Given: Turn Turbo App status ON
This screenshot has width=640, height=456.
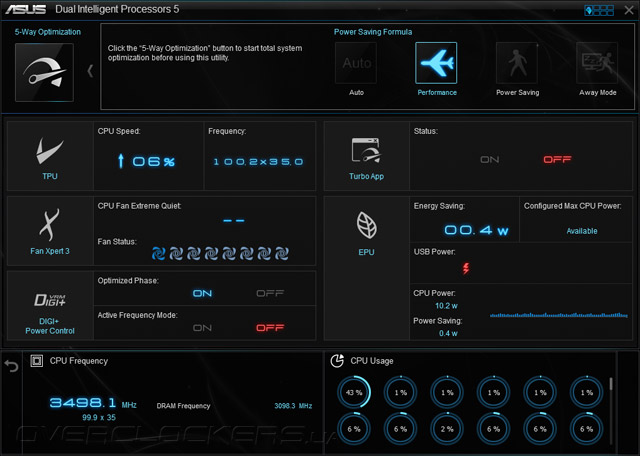Looking at the screenshot, I should 489,160.
